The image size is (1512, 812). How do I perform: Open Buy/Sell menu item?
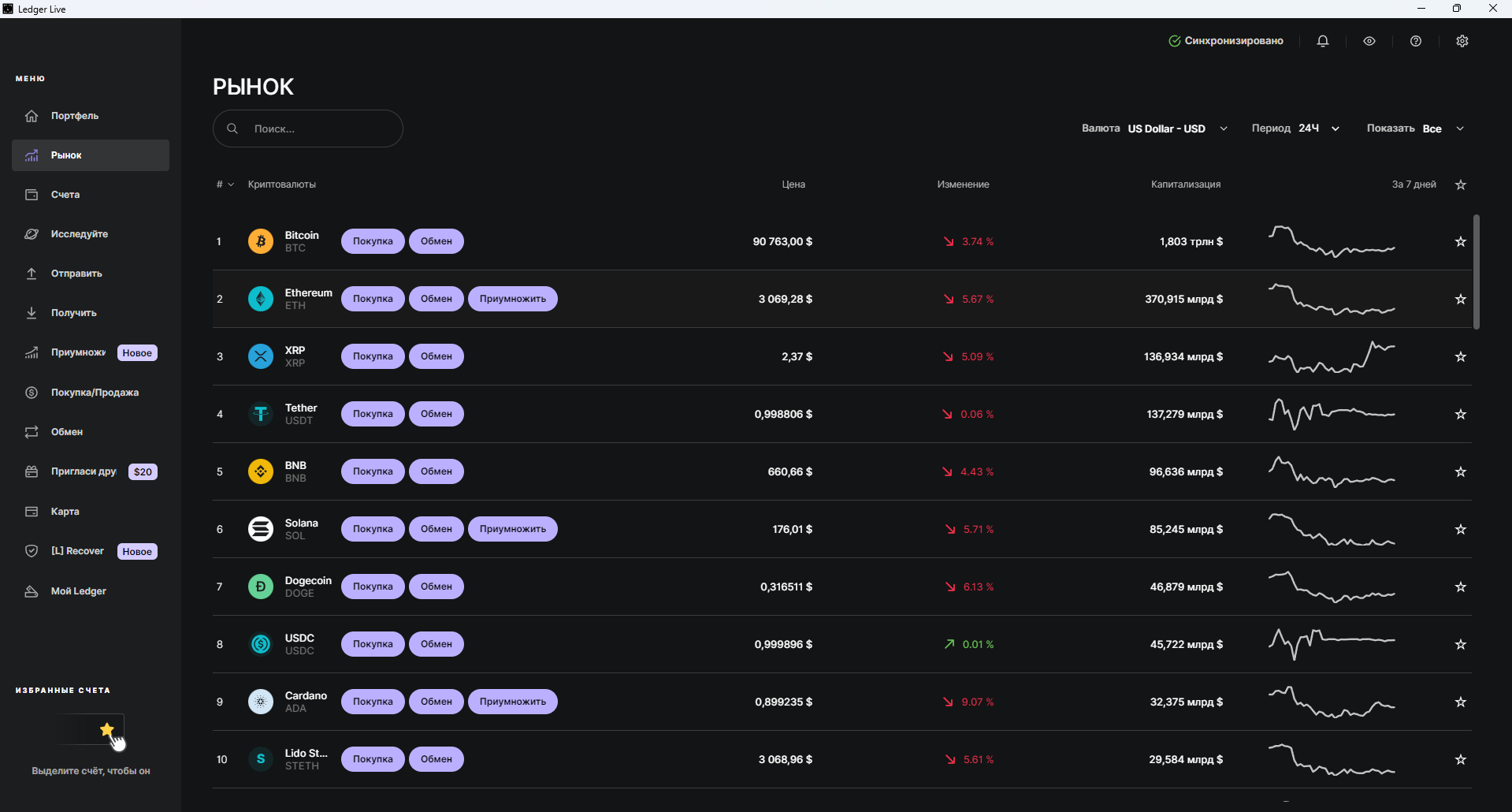tap(91, 393)
